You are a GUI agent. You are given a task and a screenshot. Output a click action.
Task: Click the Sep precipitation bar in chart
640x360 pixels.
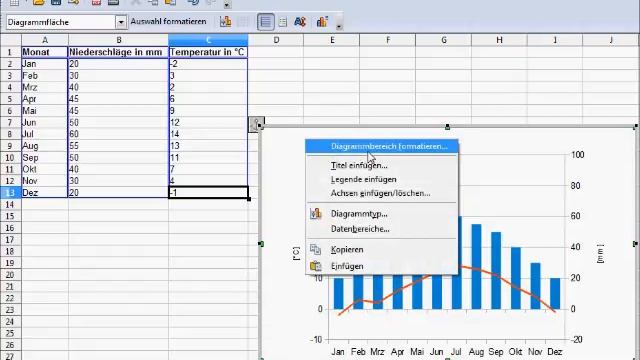[x=496, y=270]
